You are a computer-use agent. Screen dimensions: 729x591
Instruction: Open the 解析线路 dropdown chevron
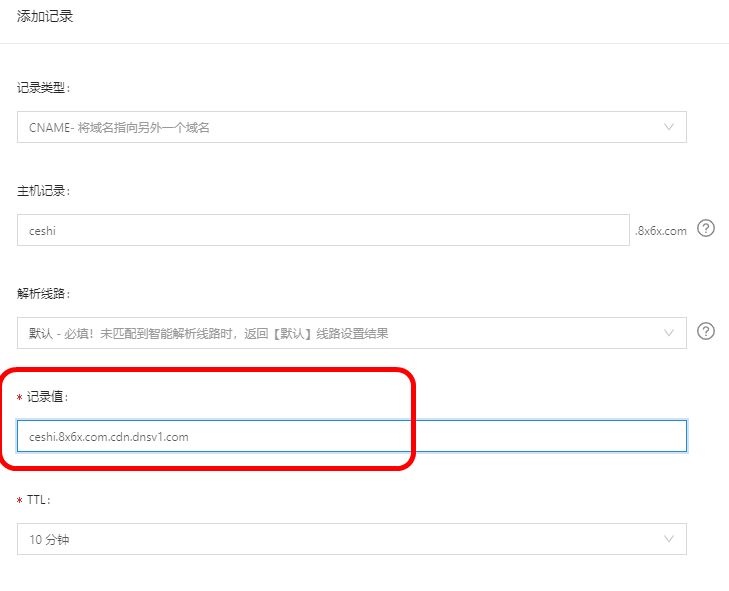669,333
